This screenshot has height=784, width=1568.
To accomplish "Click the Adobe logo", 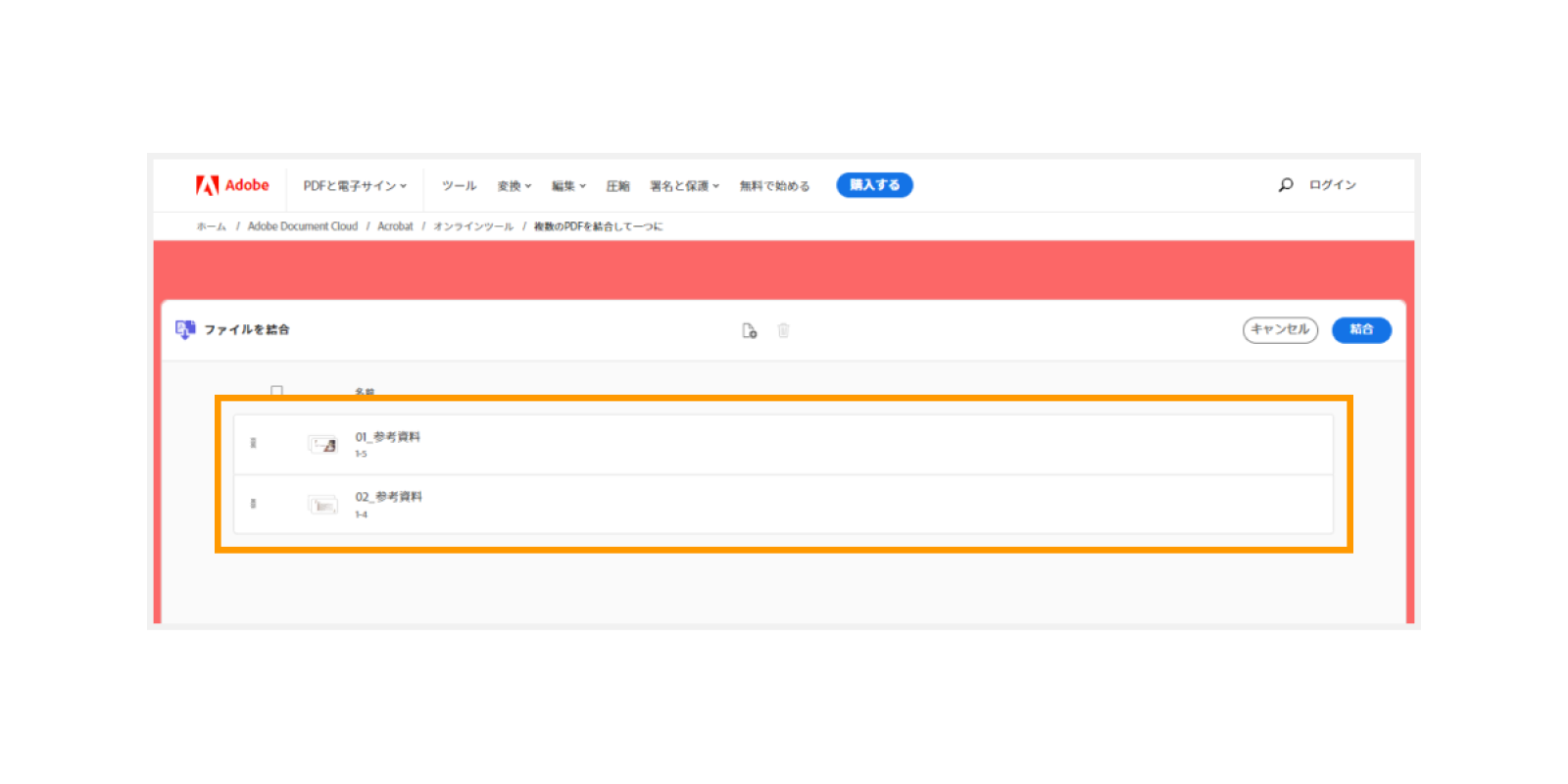I will (x=232, y=185).
